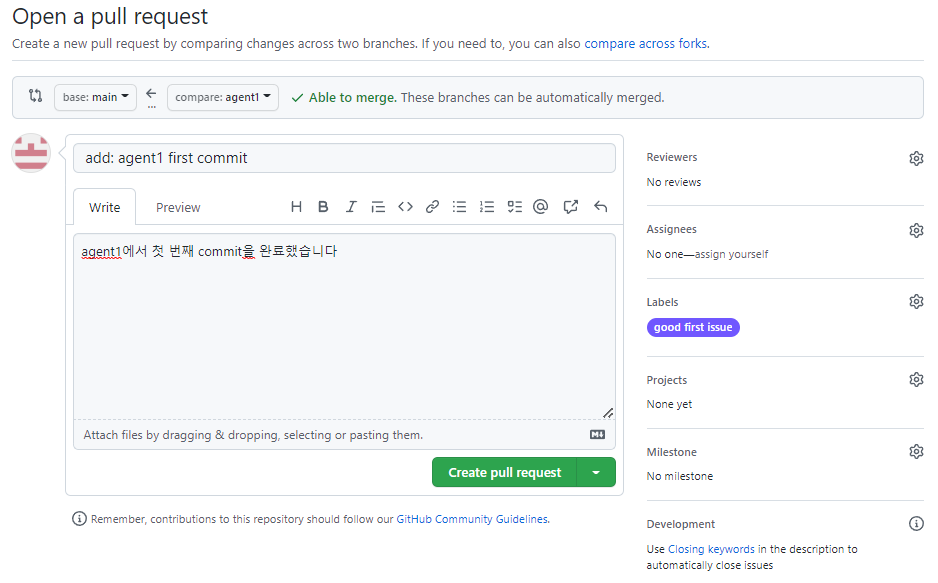Image resolution: width=938 pixels, height=583 pixels.
Task: Switch to the Write tab
Action: tap(105, 207)
